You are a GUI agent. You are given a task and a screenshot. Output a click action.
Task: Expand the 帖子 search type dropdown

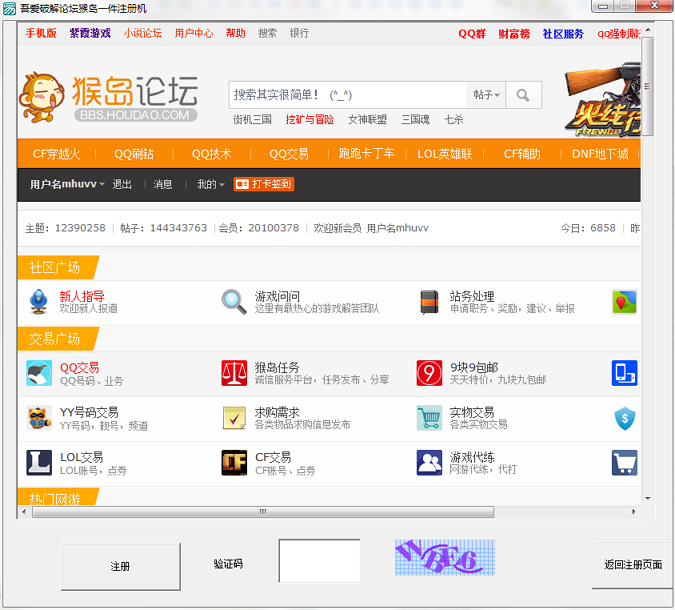[487, 95]
